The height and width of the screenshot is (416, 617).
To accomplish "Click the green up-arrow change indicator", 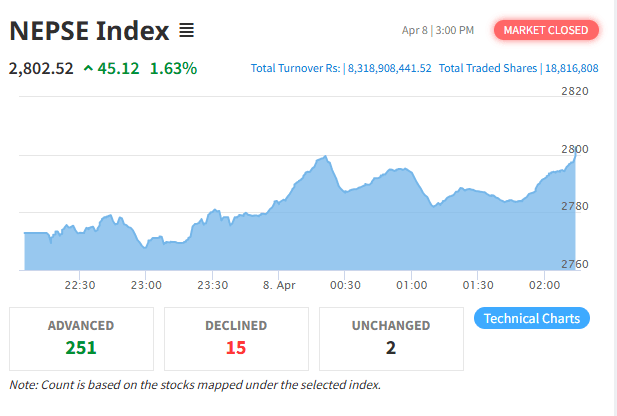I will [89, 69].
